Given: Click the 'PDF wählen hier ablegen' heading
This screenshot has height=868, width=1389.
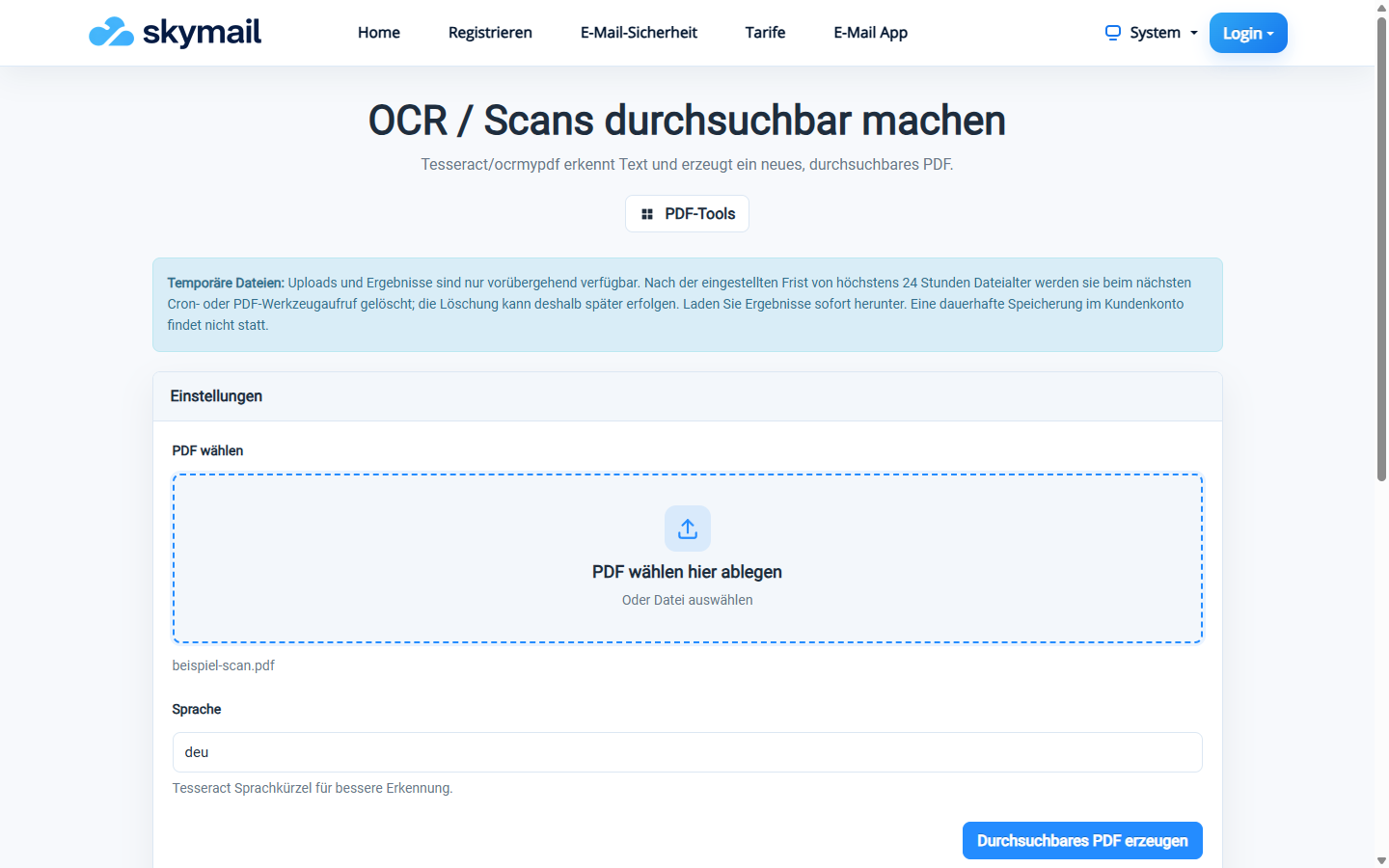Looking at the screenshot, I should pos(688,572).
